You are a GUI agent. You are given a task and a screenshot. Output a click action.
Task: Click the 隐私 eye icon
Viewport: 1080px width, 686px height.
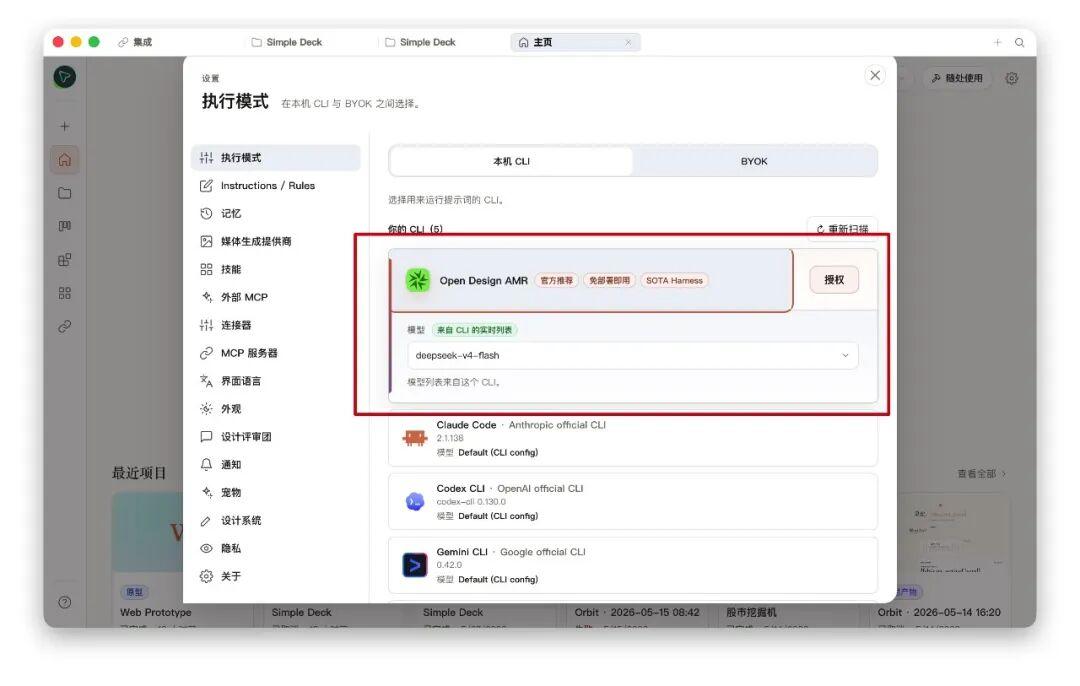[206, 549]
